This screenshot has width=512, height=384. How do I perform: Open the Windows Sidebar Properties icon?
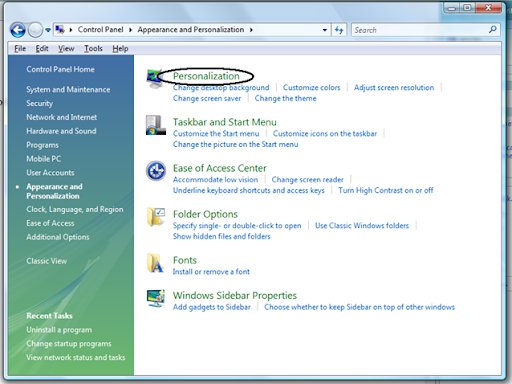(x=156, y=298)
